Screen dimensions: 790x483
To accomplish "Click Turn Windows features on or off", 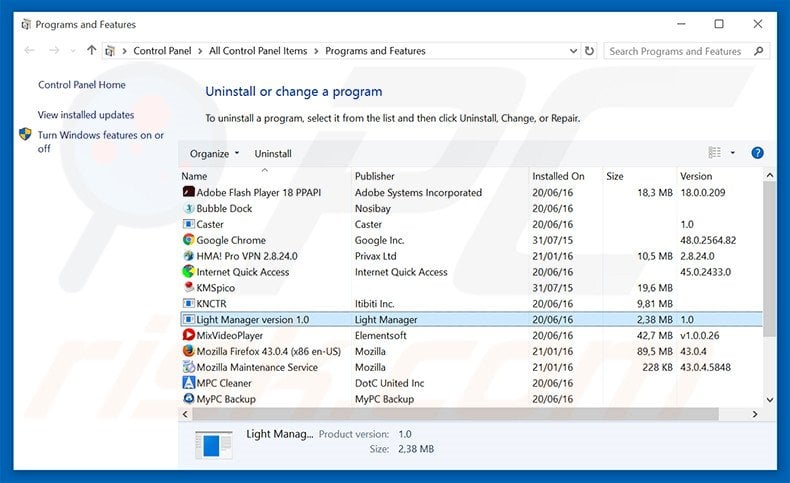I will tap(100, 142).
